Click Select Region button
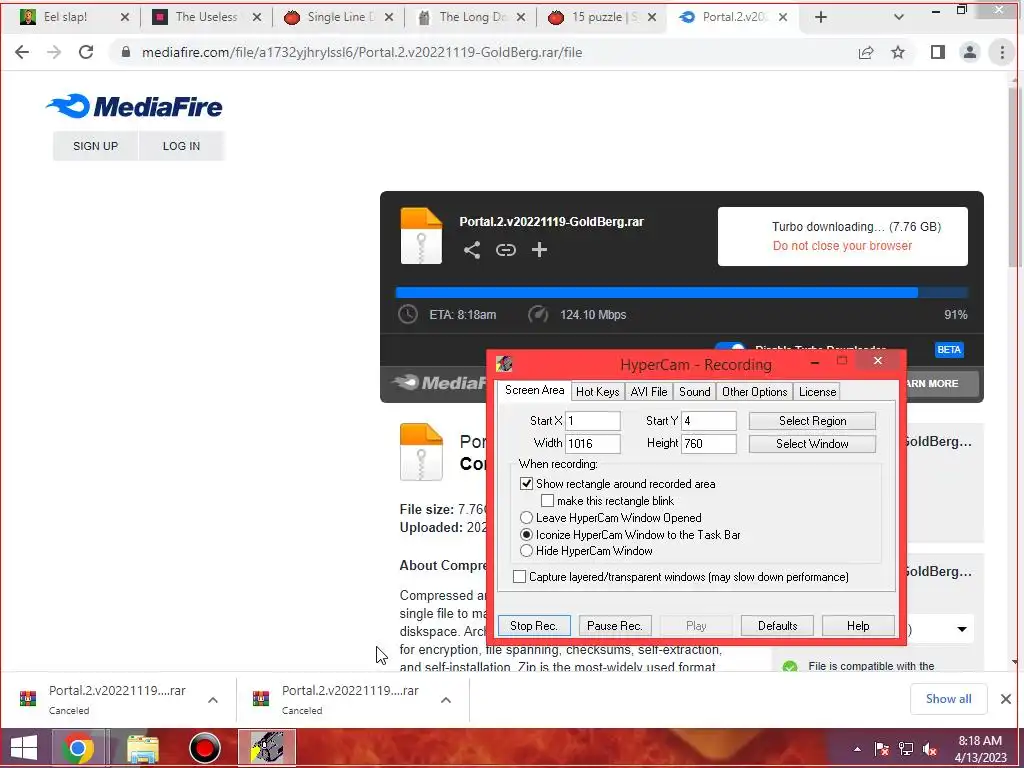 [x=812, y=421]
